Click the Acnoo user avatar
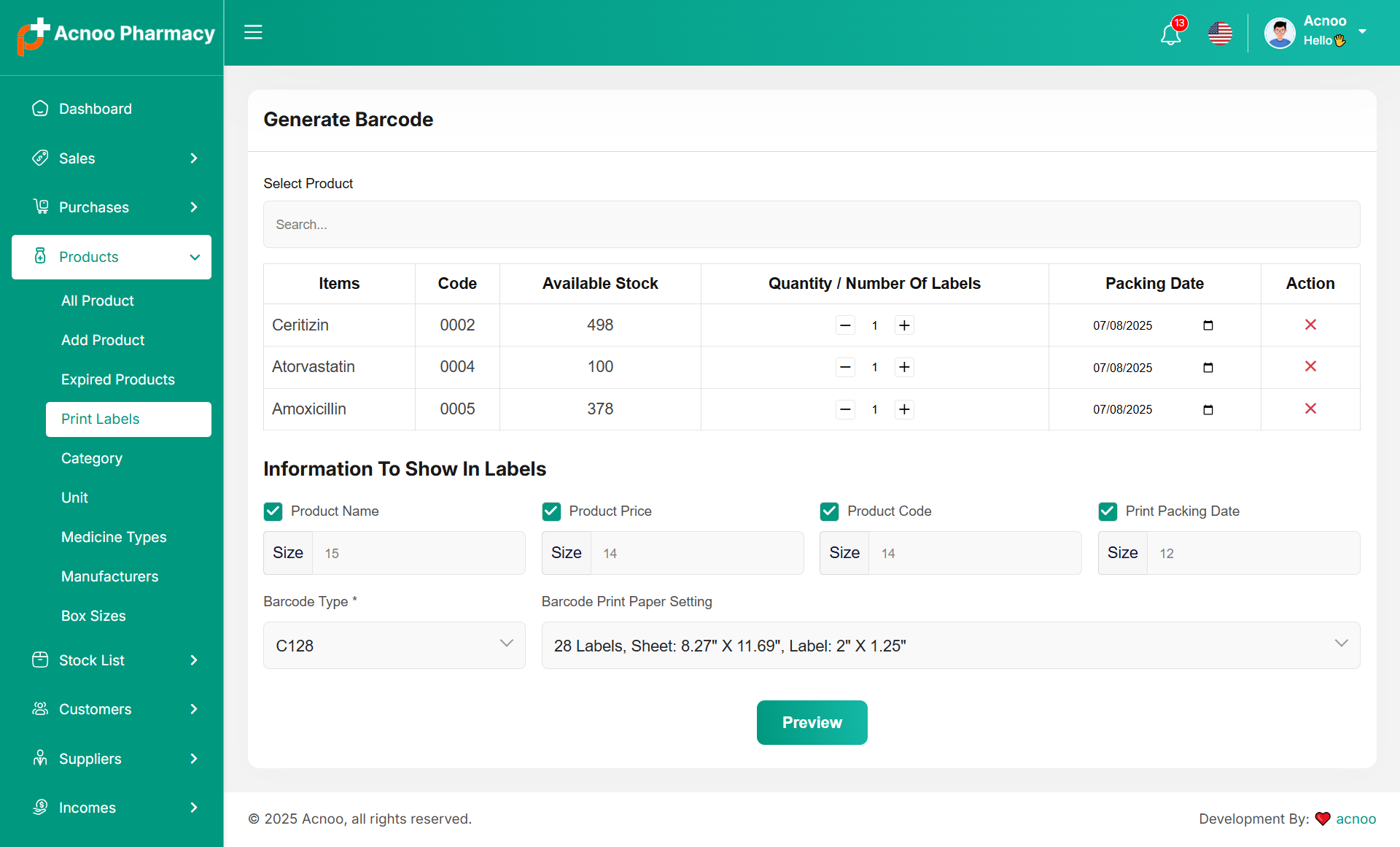Screen dimensions: 1400x847 coord(1280,33)
